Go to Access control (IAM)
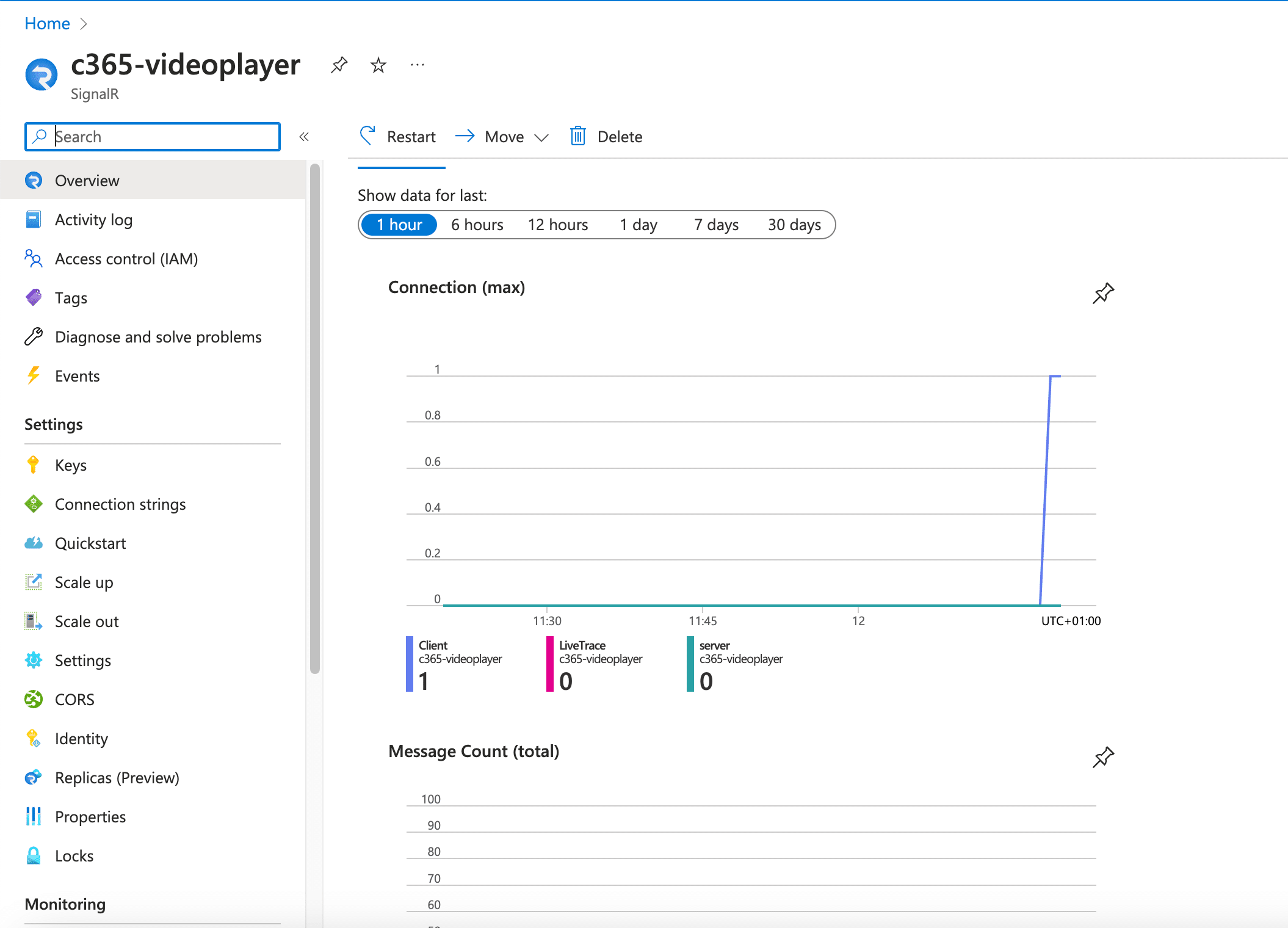Image resolution: width=1288 pixels, height=928 pixels. coord(126,258)
